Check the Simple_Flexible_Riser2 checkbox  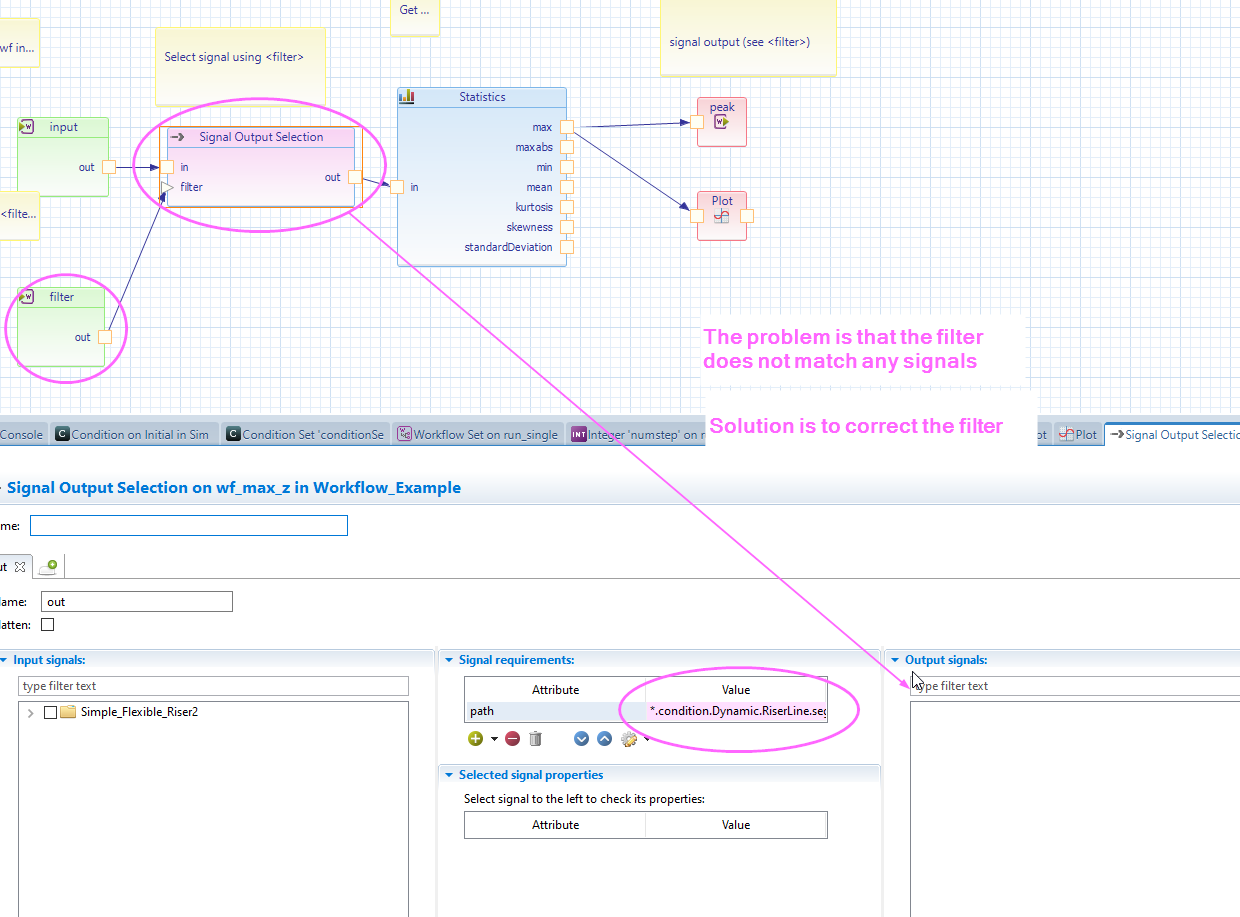[x=51, y=713]
